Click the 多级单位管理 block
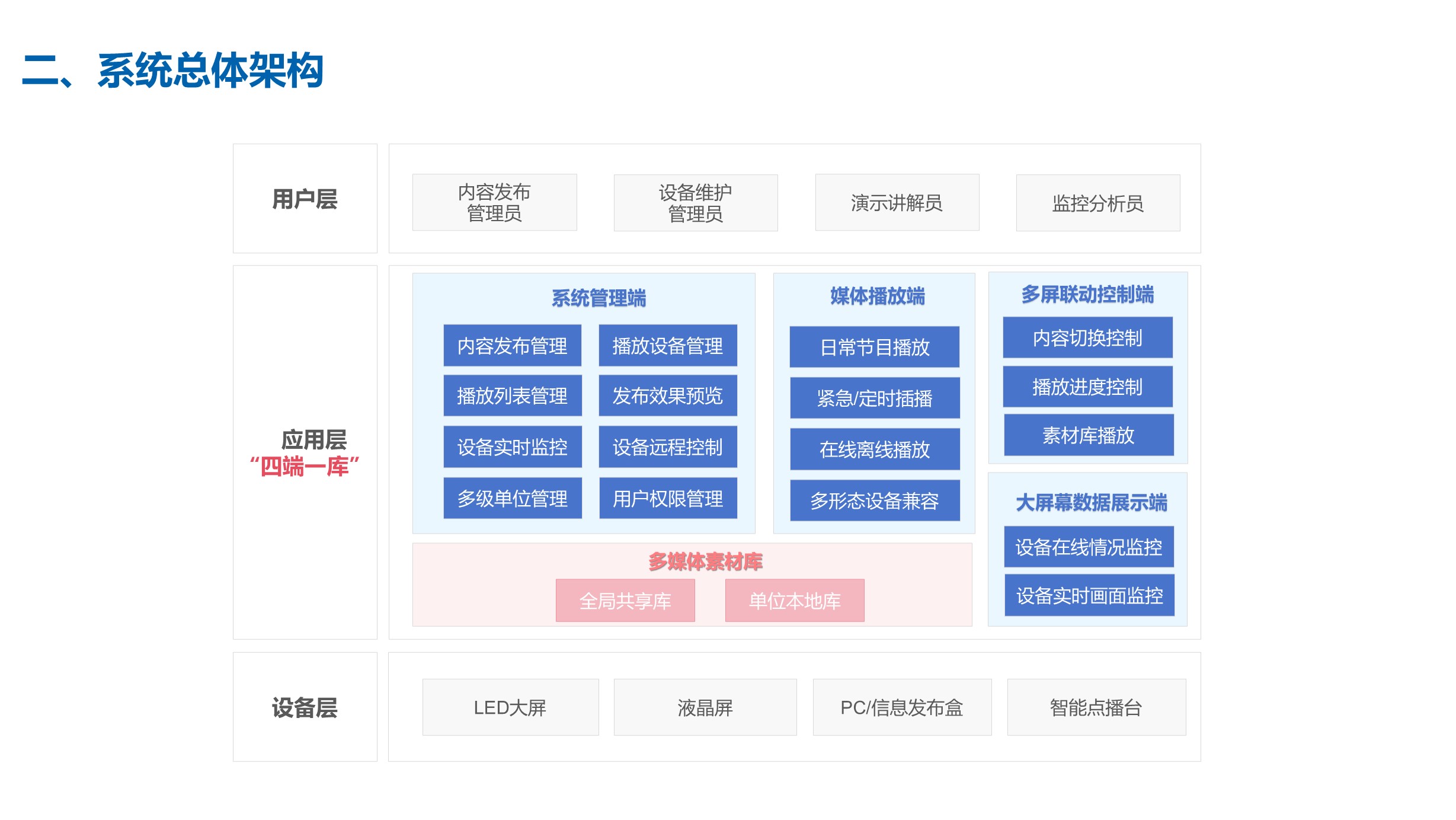 [512, 498]
